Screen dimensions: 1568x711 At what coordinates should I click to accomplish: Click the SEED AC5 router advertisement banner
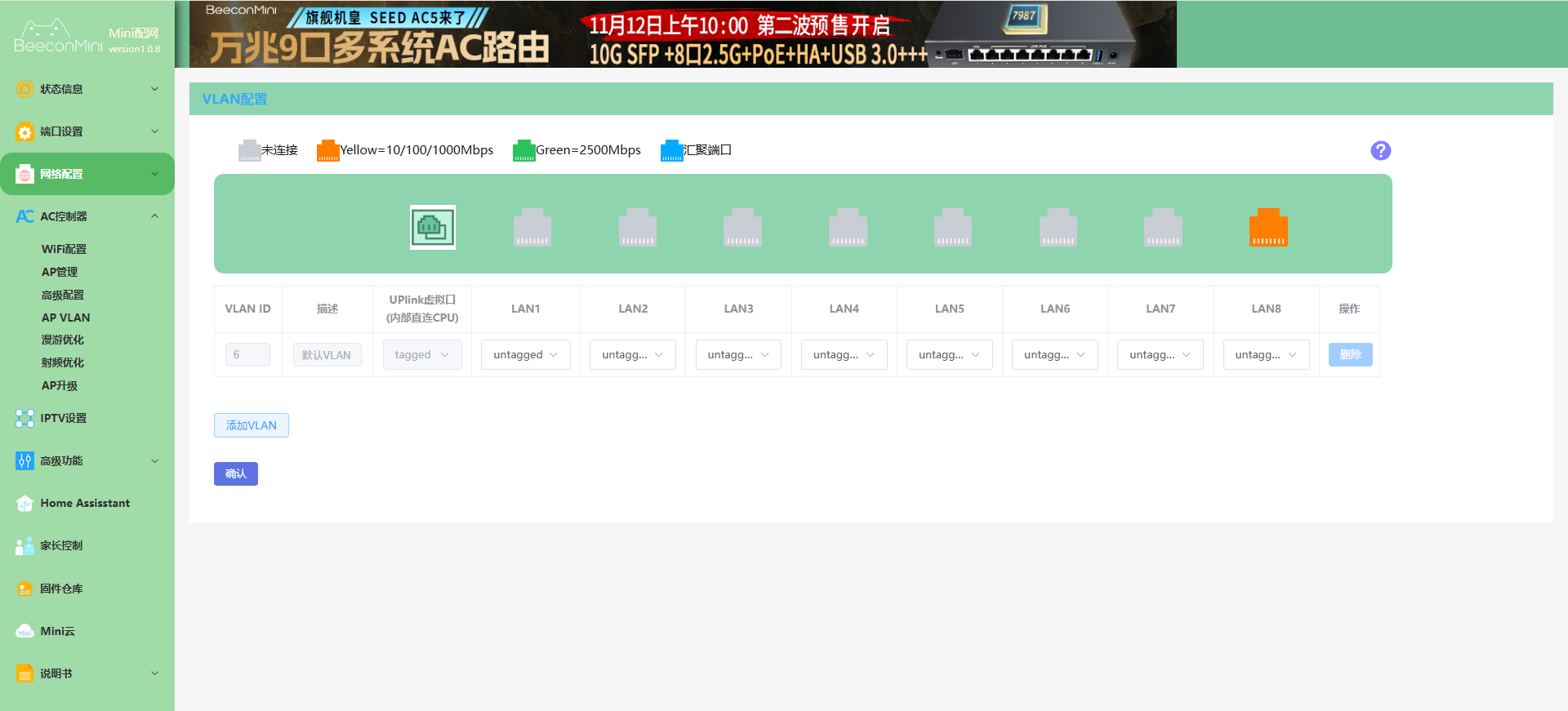coord(682,34)
